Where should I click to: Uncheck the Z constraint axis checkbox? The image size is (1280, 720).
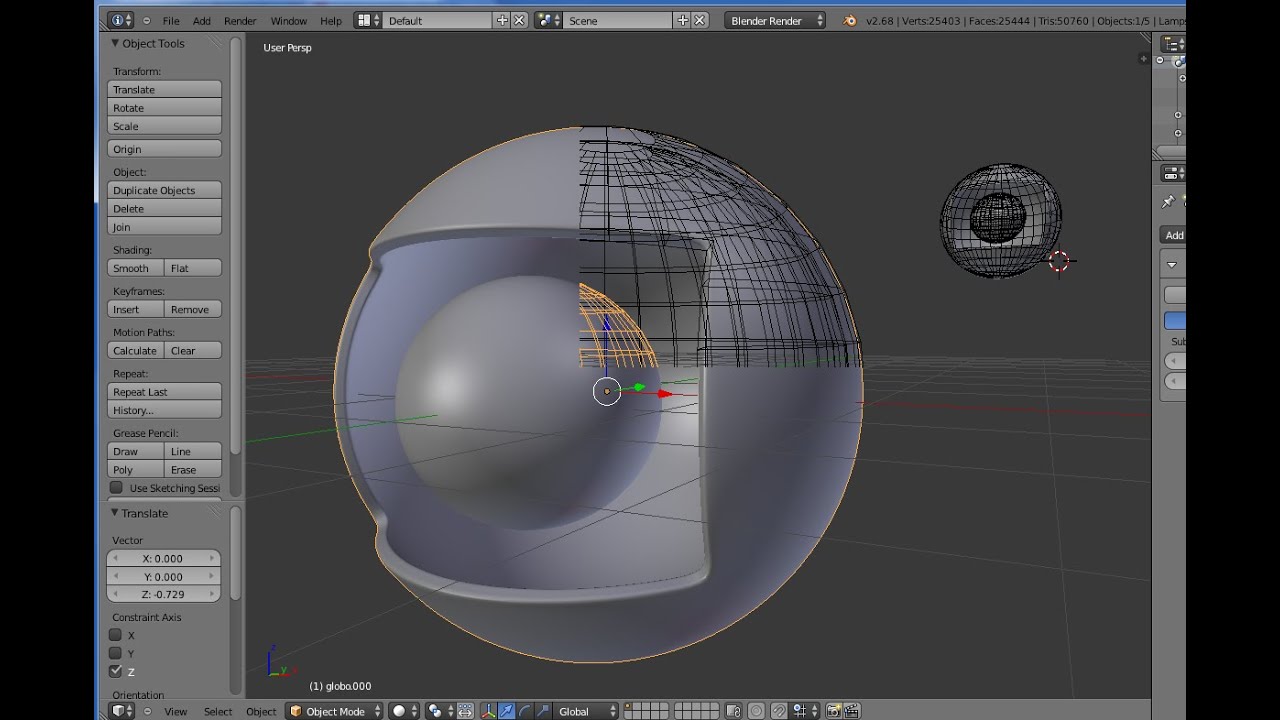coord(116,671)
